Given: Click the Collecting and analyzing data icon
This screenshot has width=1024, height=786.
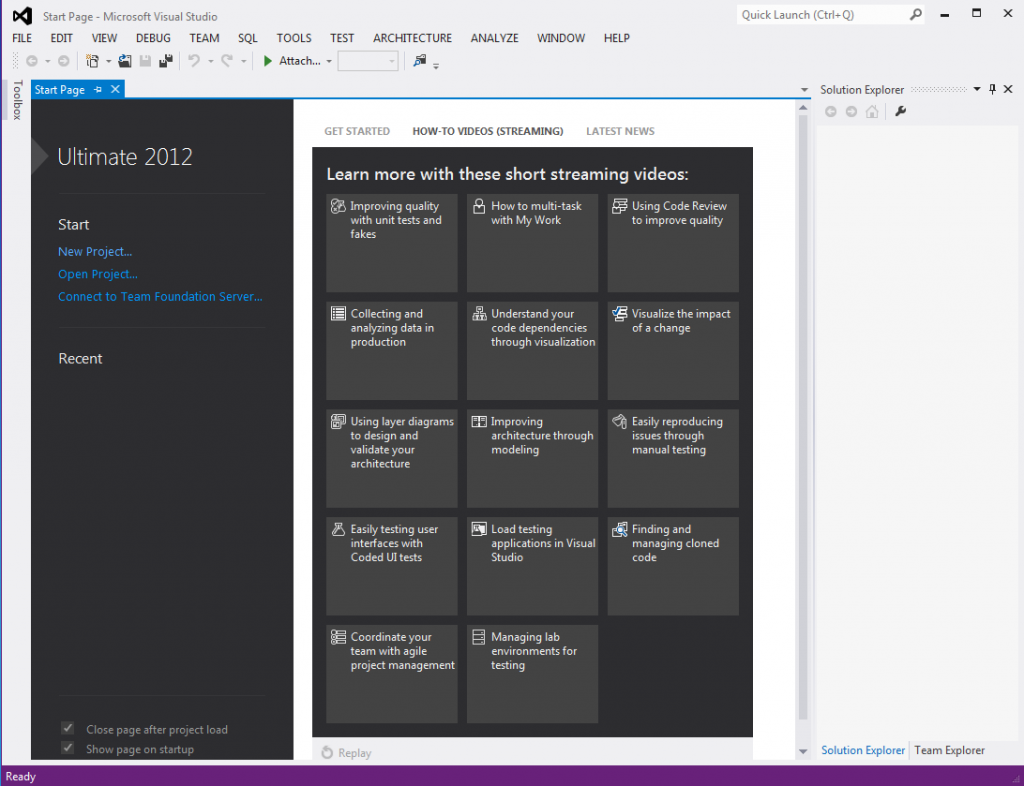Looking at the screenshot, I should (x=338, y=314).
